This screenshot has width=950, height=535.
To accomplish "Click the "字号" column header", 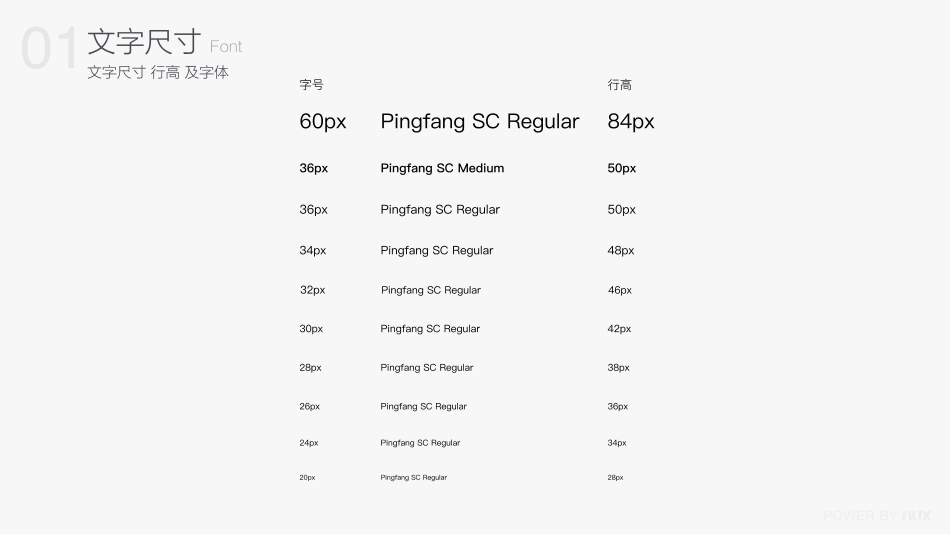I will [x=312, y=85].
